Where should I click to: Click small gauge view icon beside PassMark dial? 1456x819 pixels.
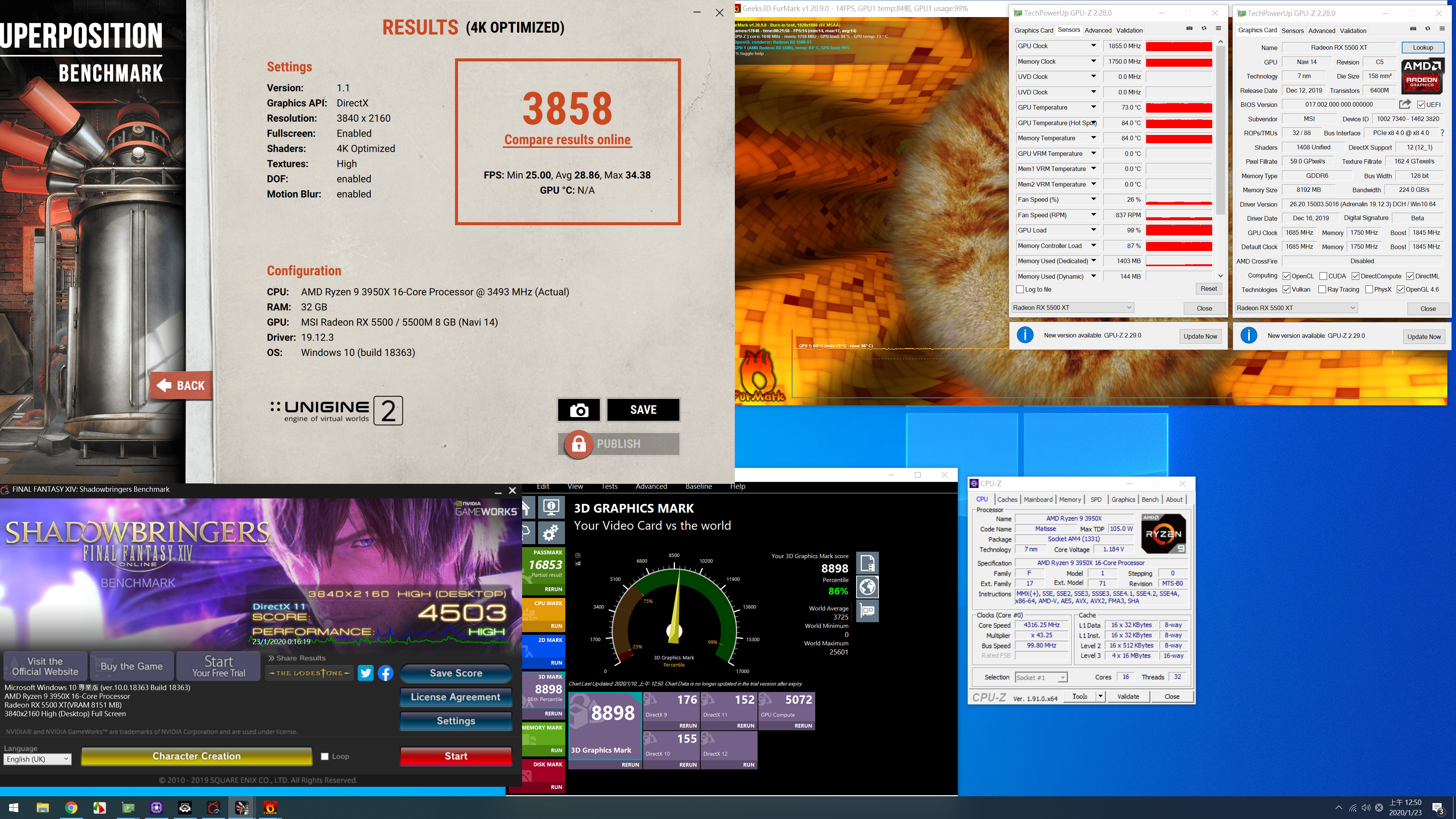[x=577, y=555]
